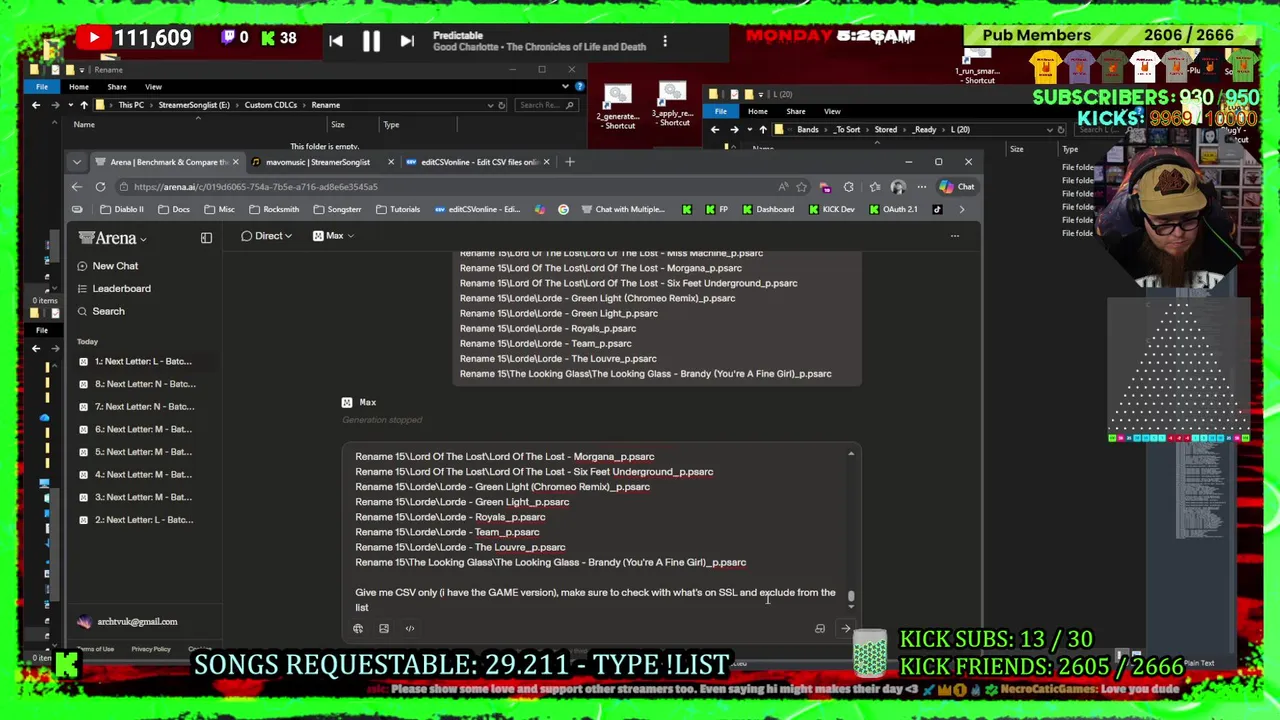Open Arena Search

101,312
